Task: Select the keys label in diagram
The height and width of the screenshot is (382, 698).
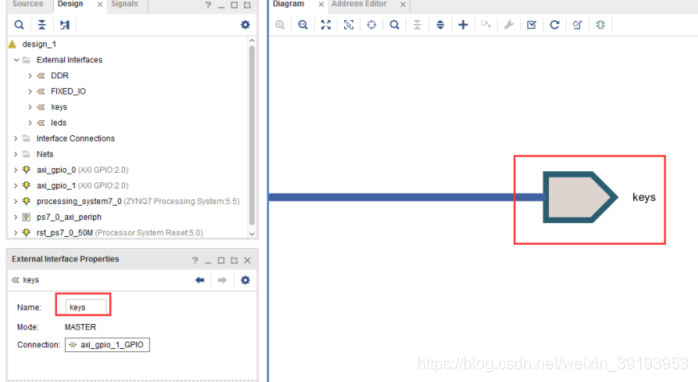Action: click(644, 197)
